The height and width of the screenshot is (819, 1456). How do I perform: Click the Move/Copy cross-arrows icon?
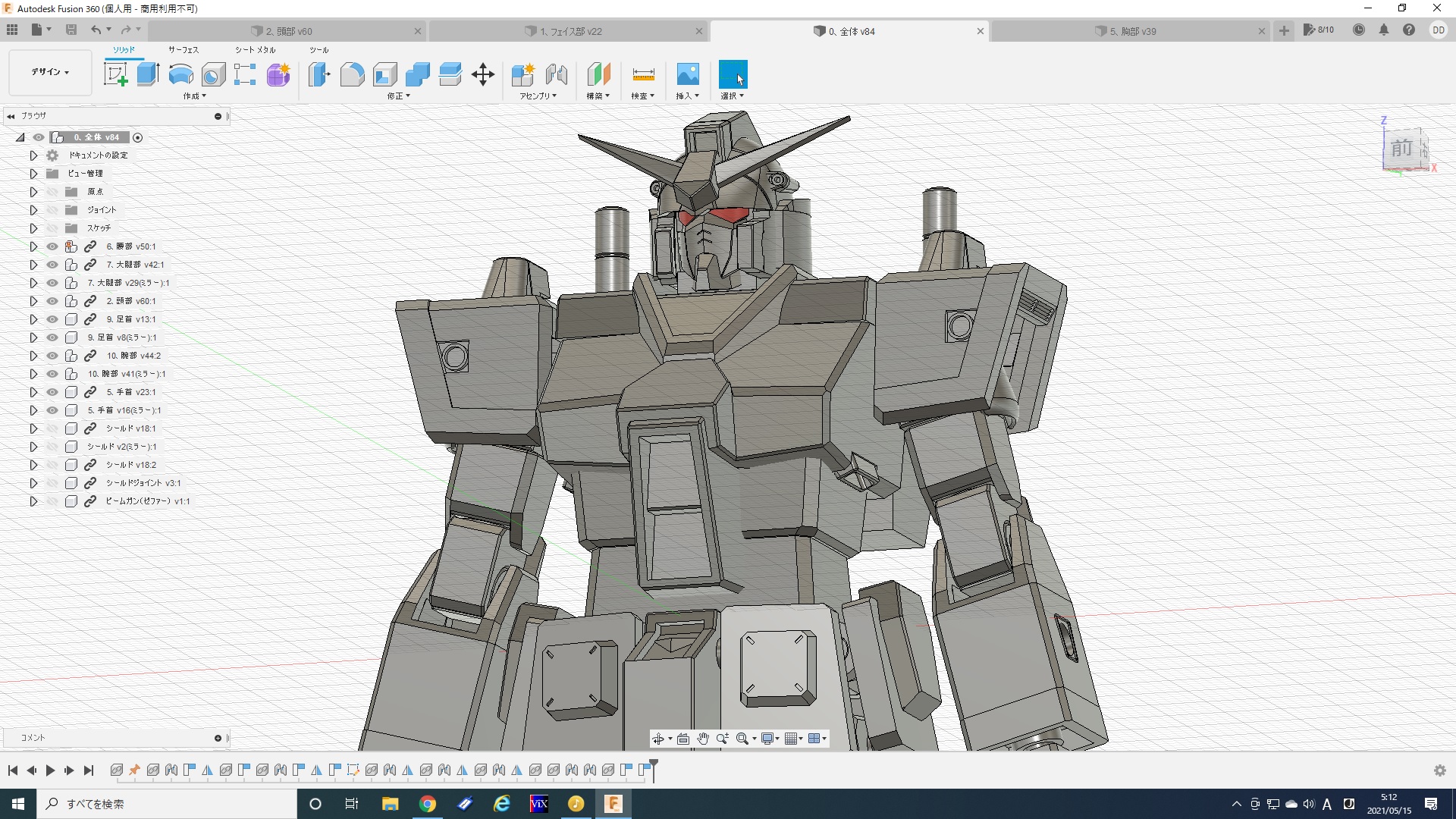pos(482,74)
